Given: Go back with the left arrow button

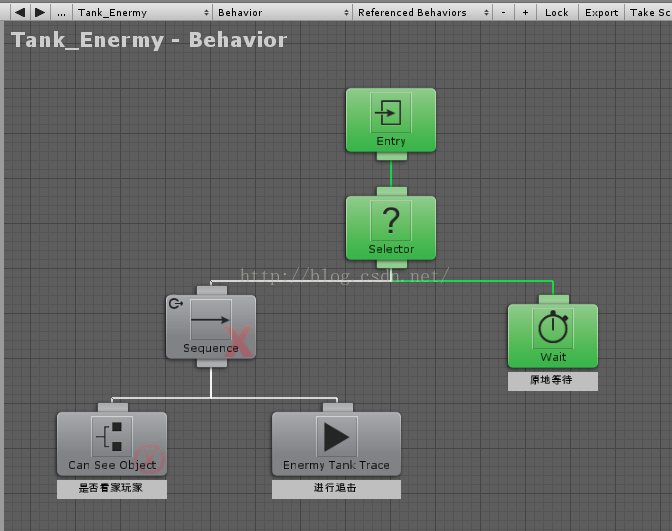Looking at the screenshot, I should pos(19,12).
